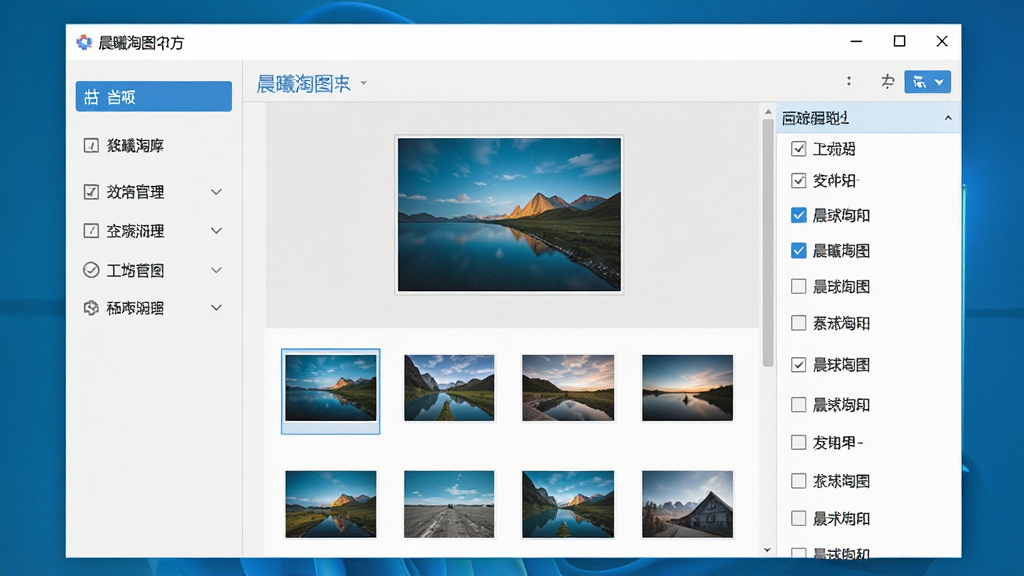Check the last fully visible checkbox in list

pyautogui.click(x=798, y=519)
